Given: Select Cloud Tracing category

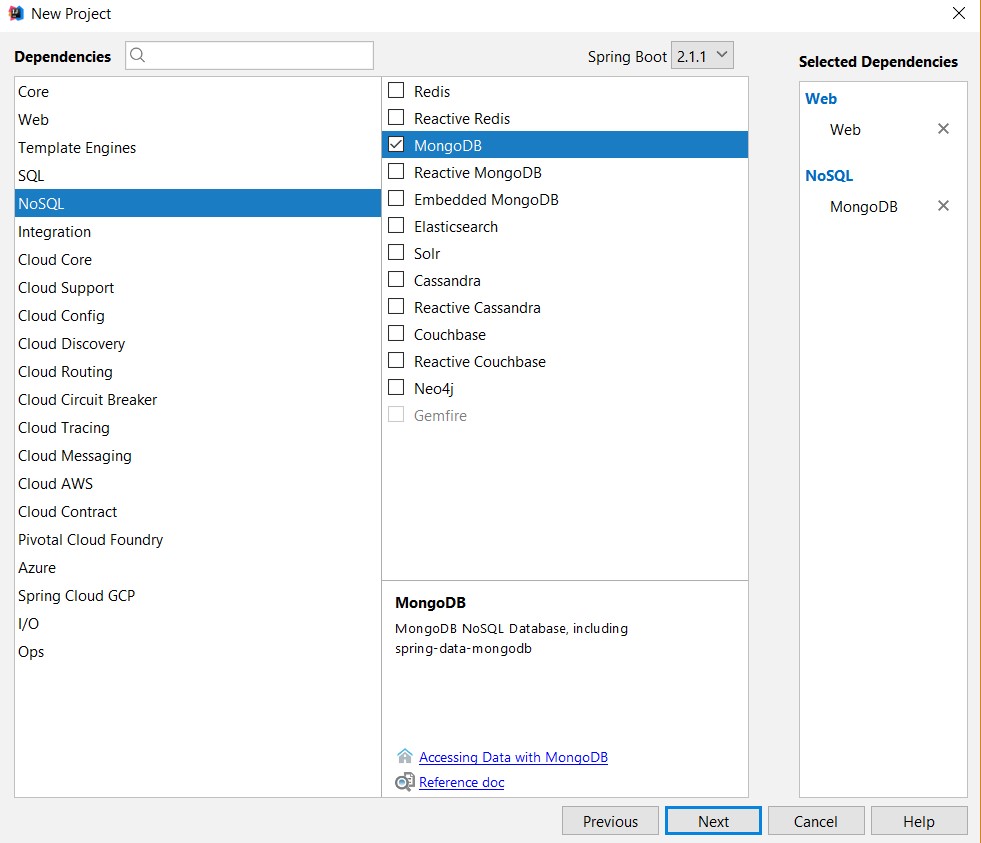Looking at the screenshot, I should click(198, 427).
